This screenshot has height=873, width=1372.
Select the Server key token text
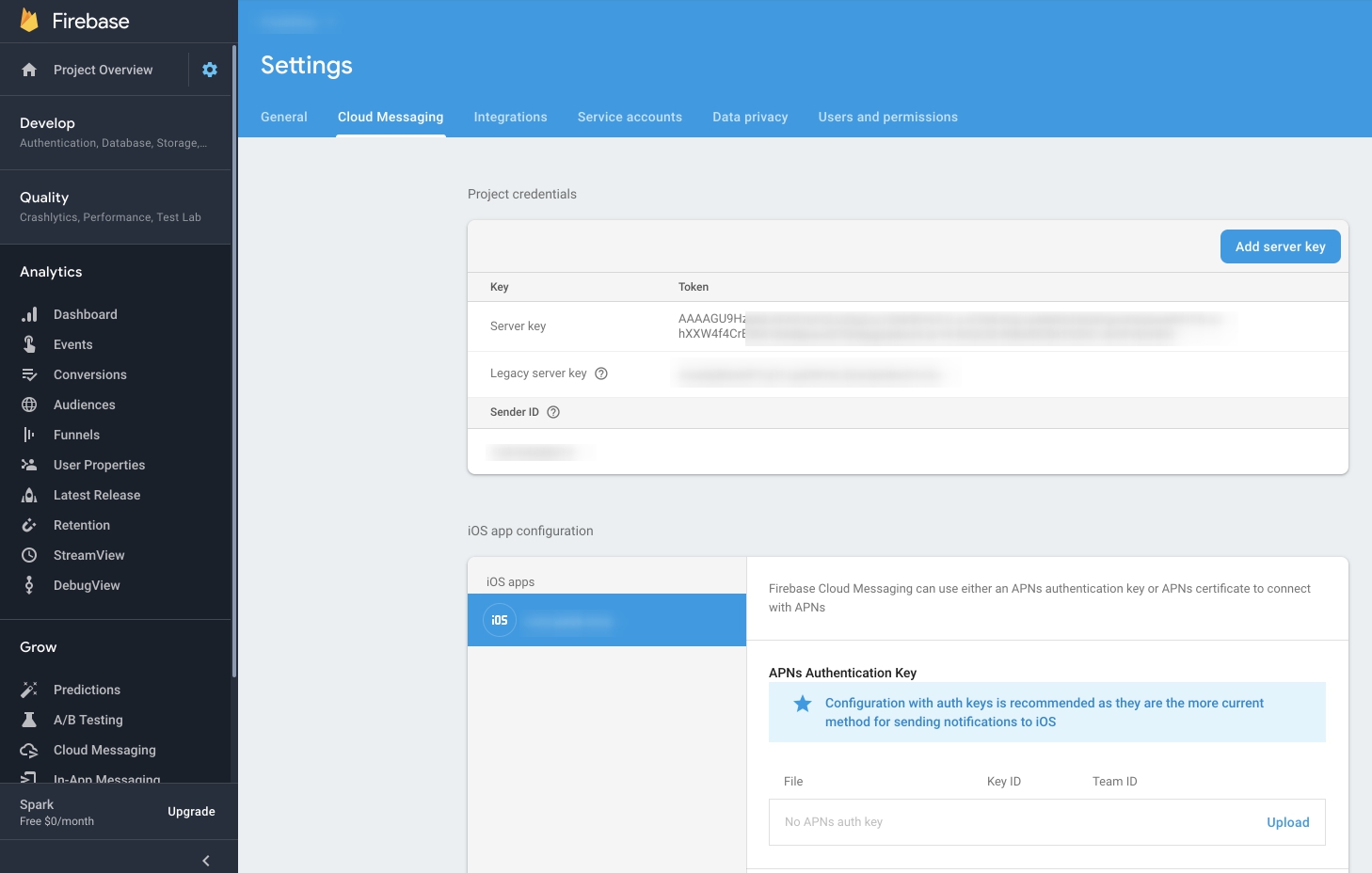(x=950, y=326)
